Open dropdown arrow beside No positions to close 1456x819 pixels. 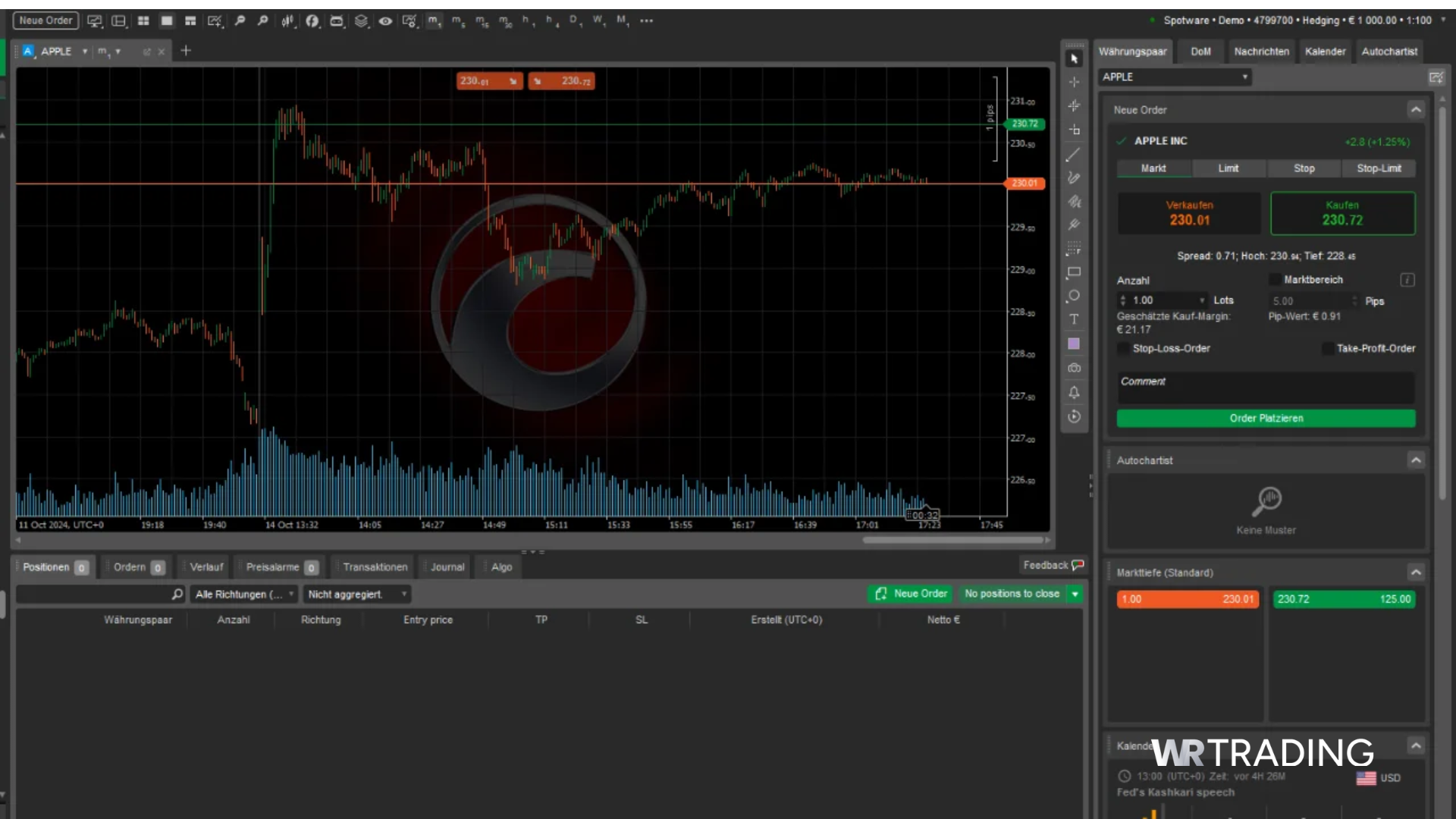tap(1075, 594)
